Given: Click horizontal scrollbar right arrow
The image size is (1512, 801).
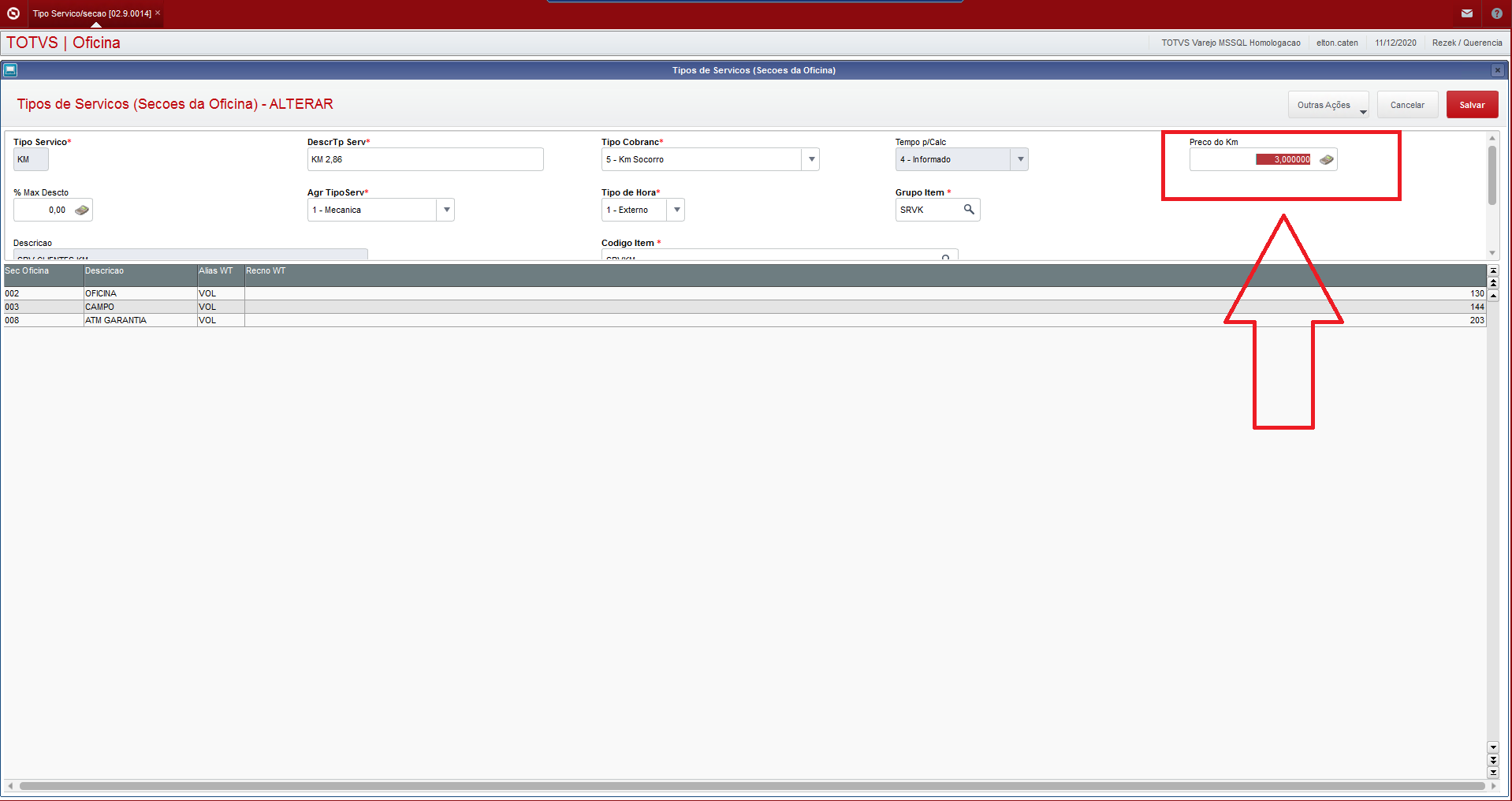Looking at the screenshot, I should click(1493, 786).
